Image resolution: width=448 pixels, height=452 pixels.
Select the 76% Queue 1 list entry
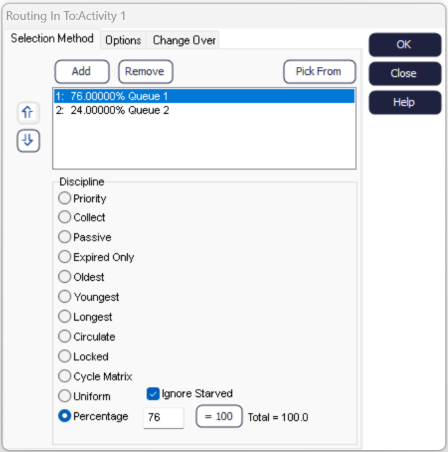click(204, 96)
